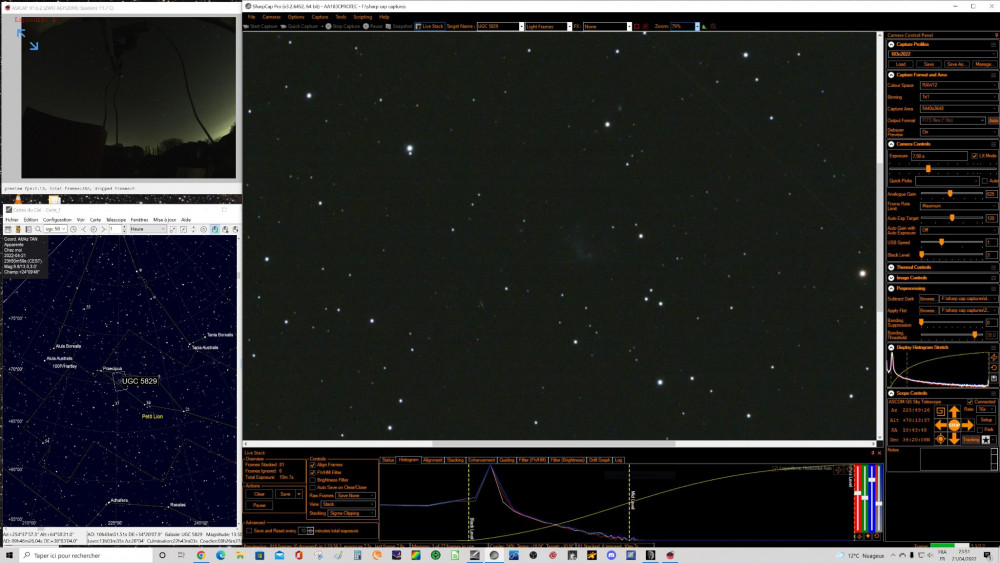1000x563 pixels.
Task: Open the Tools menu in SharpCap
Action: (x=341, y=17)
